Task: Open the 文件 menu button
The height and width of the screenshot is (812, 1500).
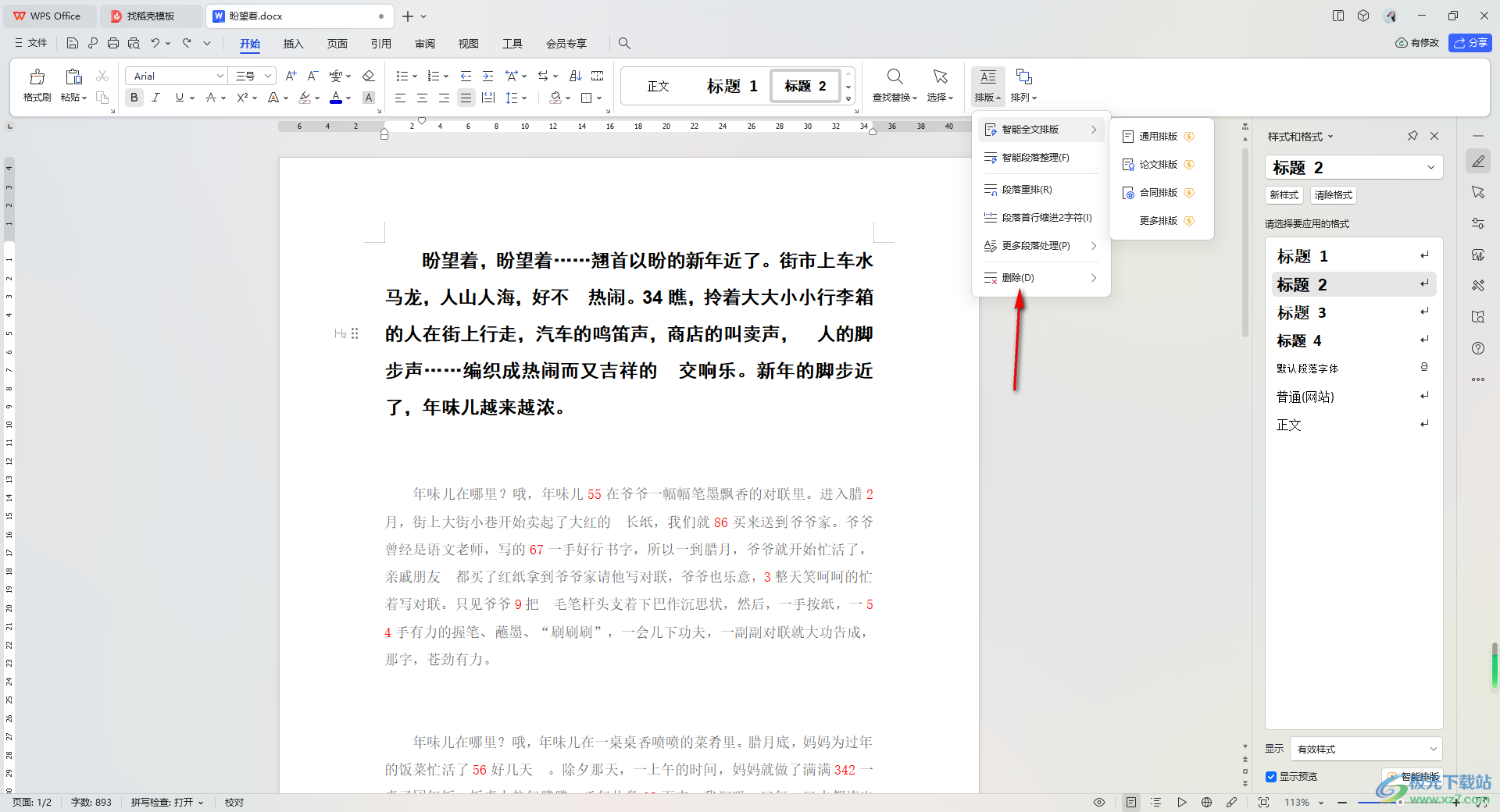Action: point(31,43)
